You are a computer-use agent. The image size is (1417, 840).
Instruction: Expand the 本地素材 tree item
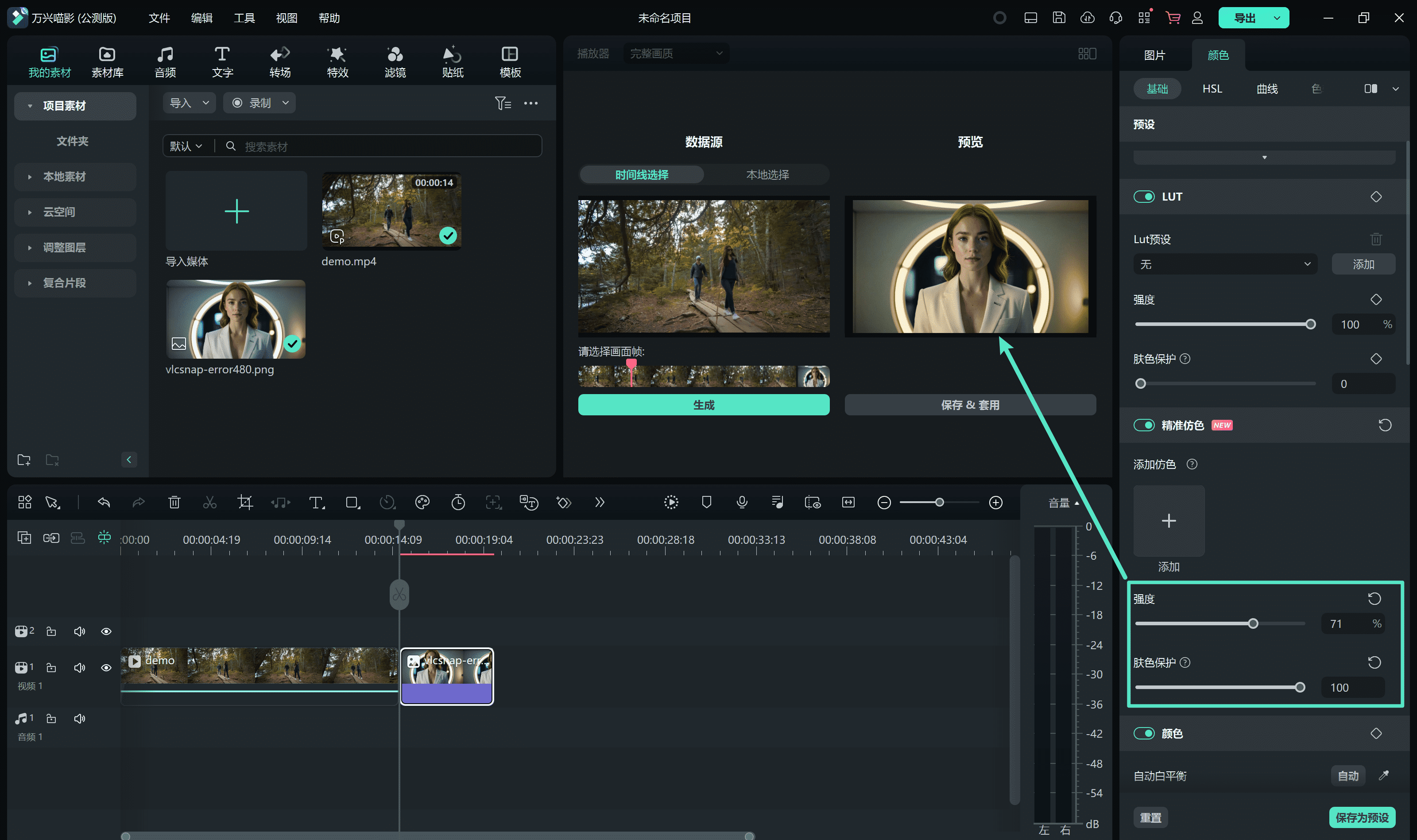64,177
